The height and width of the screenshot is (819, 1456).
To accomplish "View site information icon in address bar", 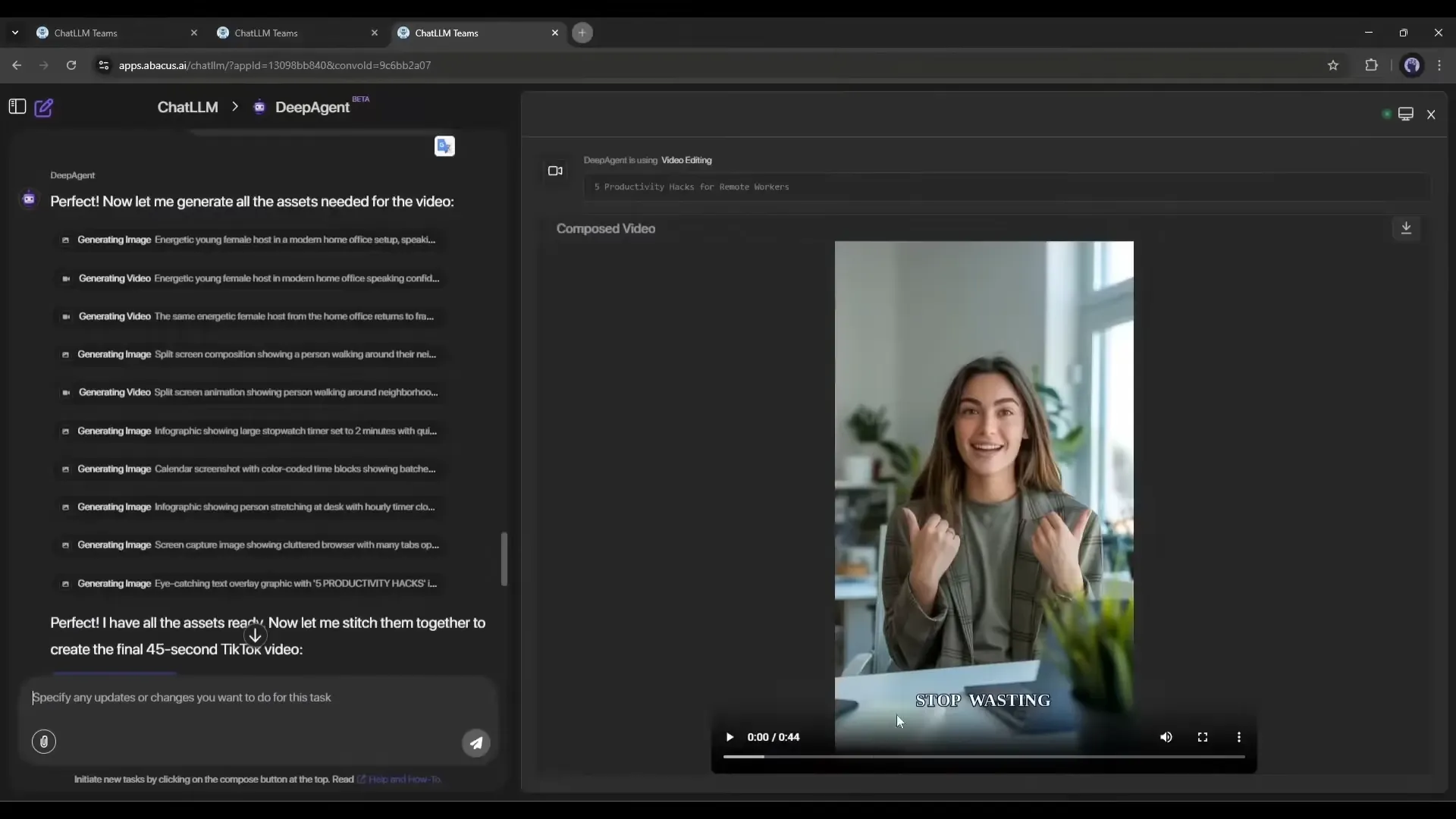I will pyautogui.click(x=104, y=65).
